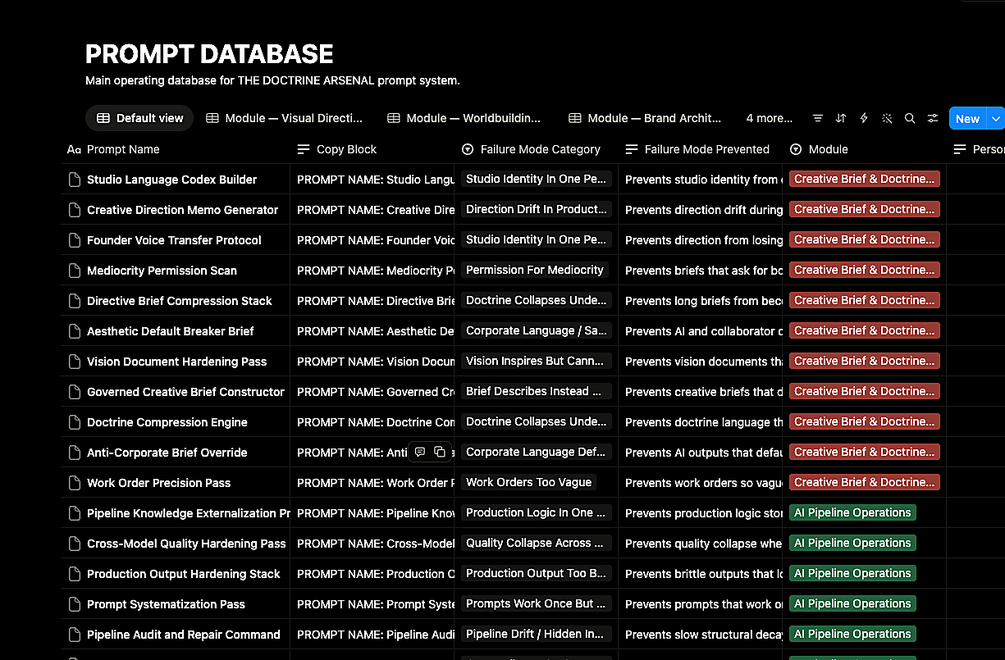Screen dimensions: 1005x660
Task: Open the Copy Block cell of Work Order Precision Pass
Action: coord(372,483)
